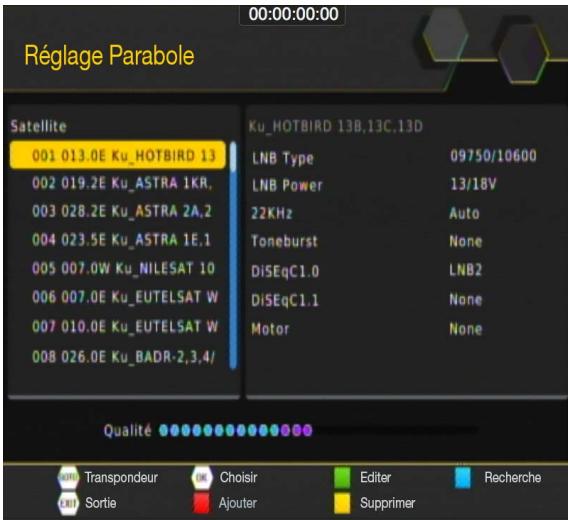Select satellite 003 028.2E Ku_ASTRA 2A
This screenshot has height=520, width=568.
point(122,211)
